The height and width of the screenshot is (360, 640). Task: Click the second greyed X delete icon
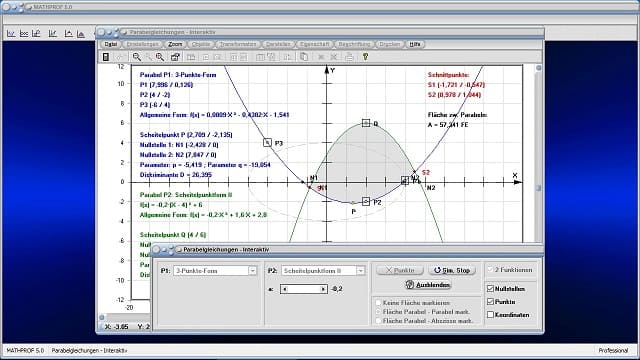[334, 57]
